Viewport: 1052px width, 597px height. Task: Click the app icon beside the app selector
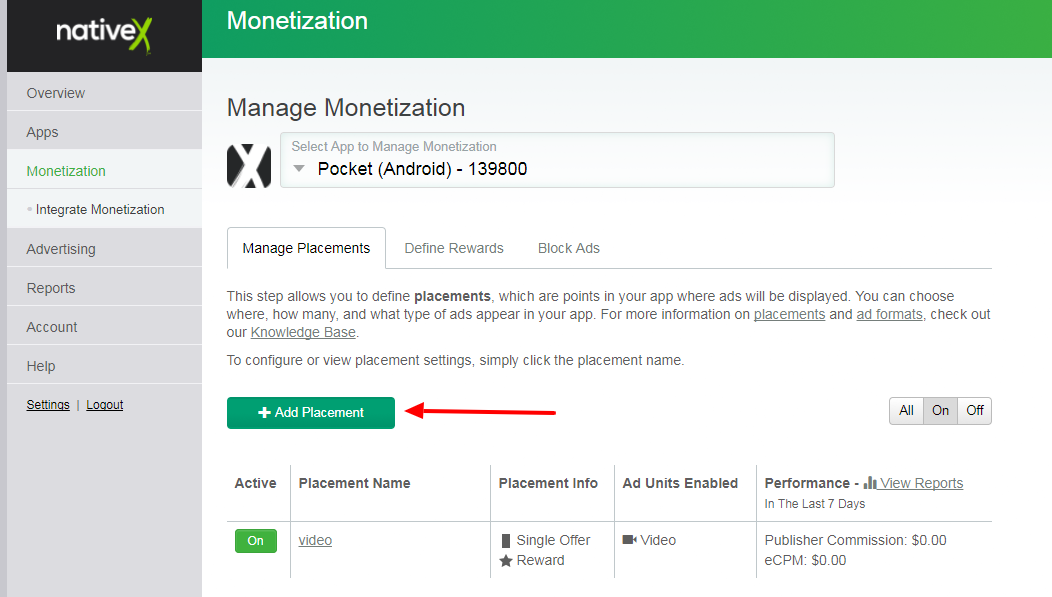249,166
